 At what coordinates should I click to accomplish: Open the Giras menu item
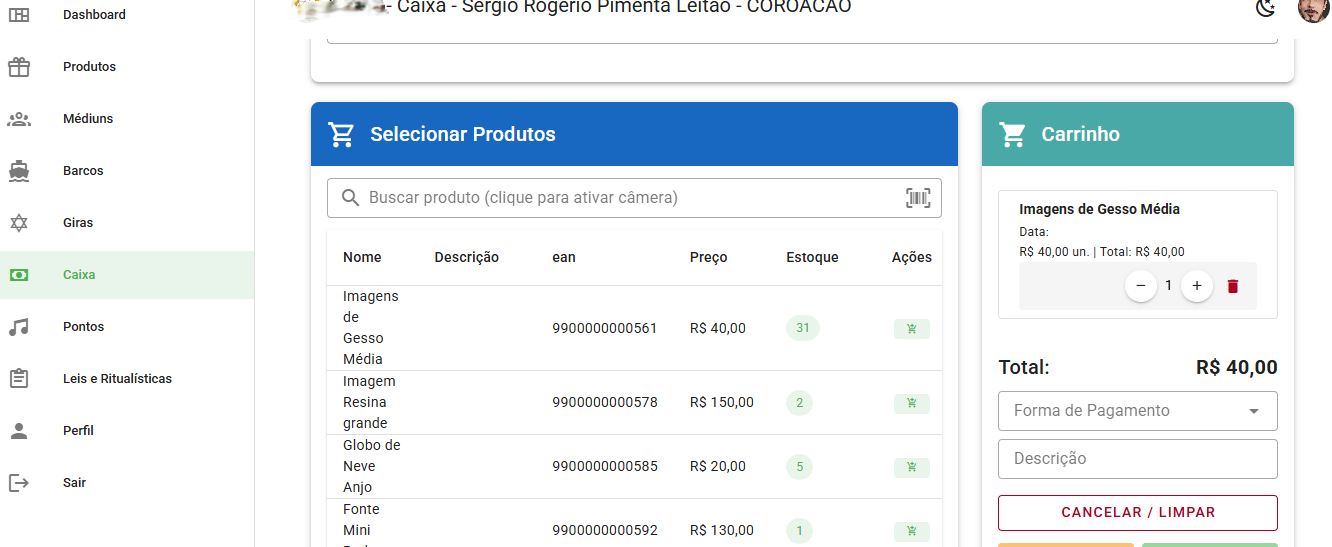[x=127, y=223]
